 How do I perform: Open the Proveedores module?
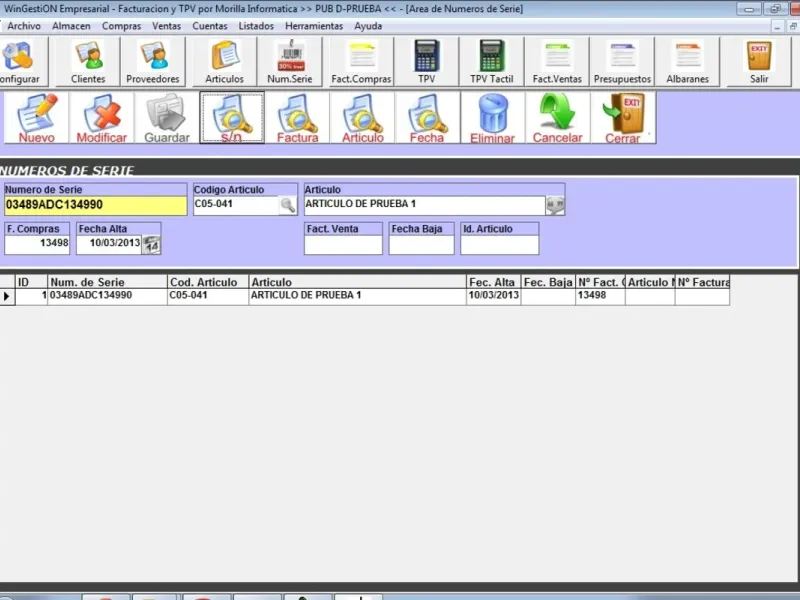coord(153,62)
